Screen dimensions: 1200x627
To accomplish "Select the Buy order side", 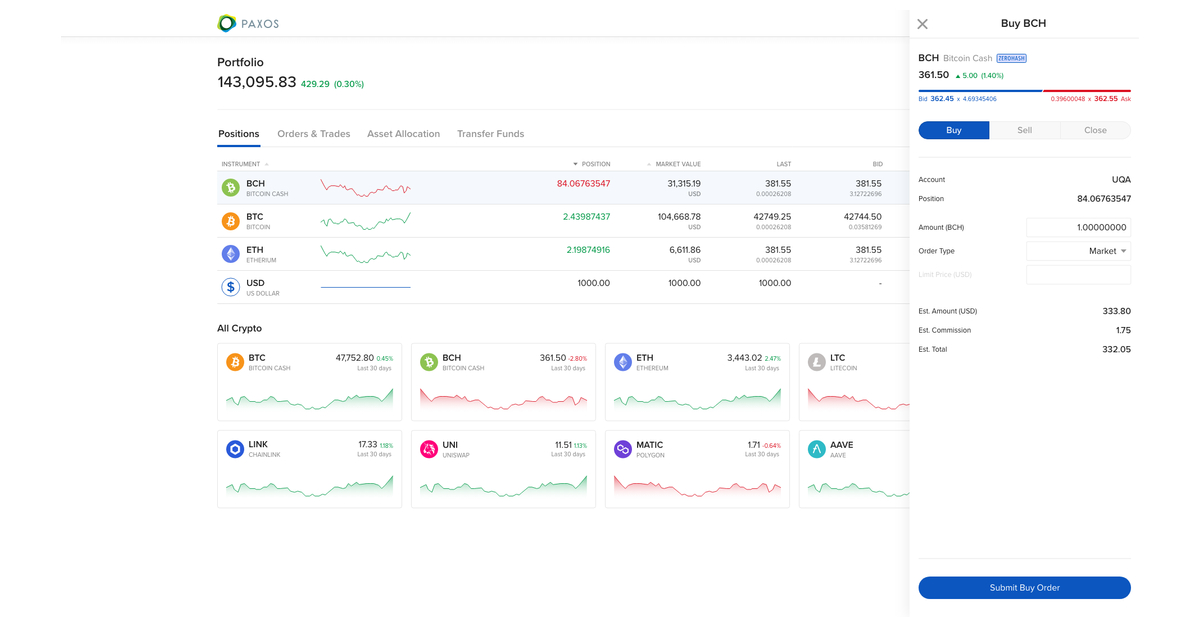I will point(954,130).
